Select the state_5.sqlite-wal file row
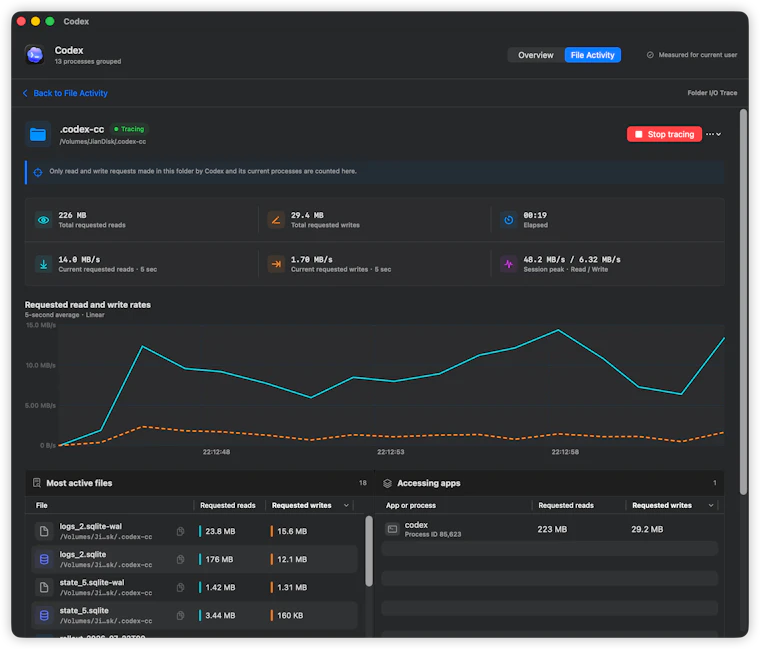 (x=194, y=587)
